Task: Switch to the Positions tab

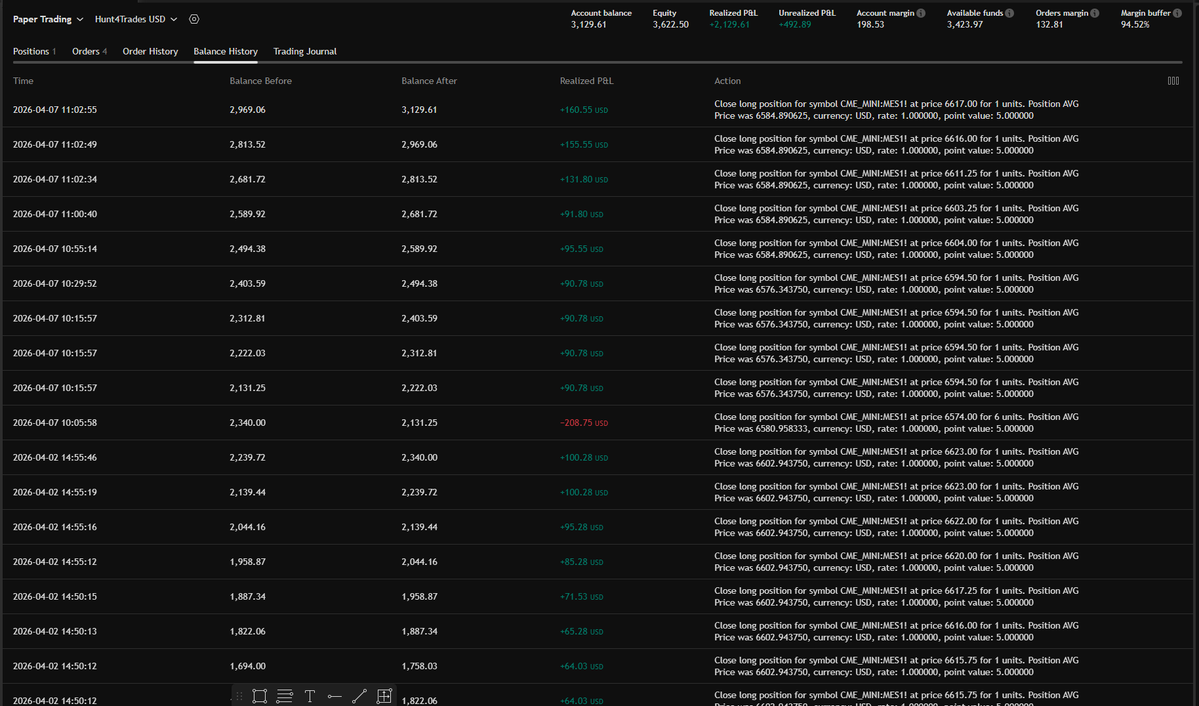Action: (33, 51)
